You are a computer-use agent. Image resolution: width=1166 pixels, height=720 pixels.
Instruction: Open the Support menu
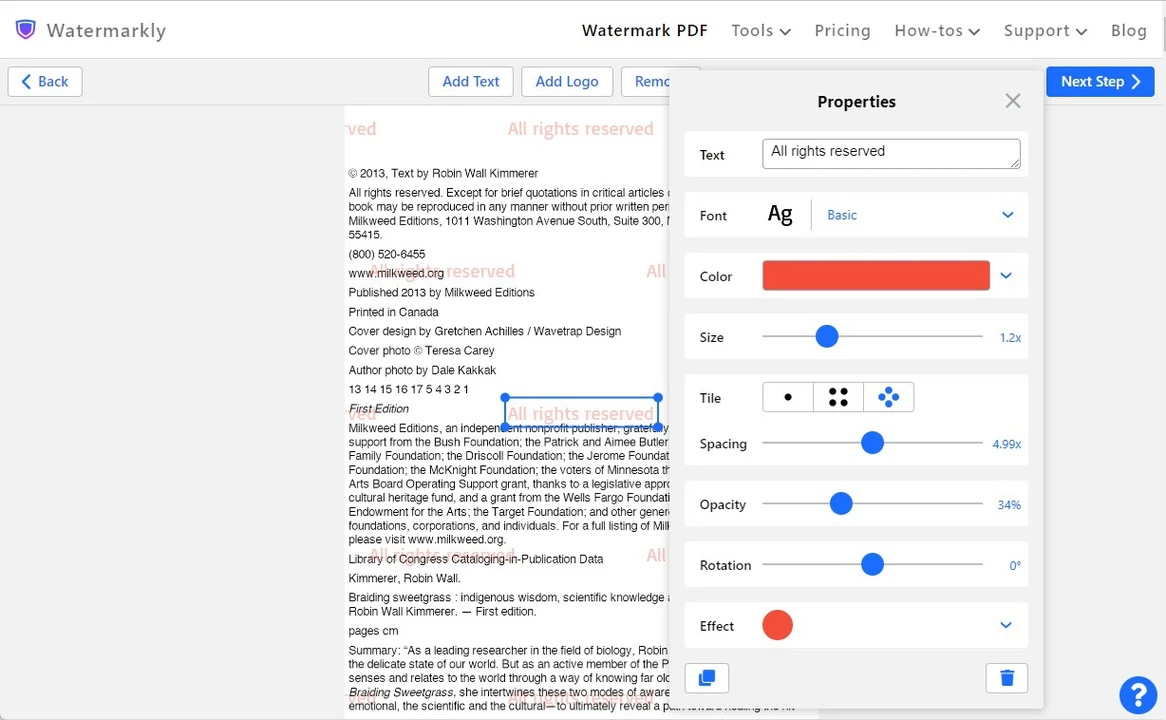(1046, 30)
